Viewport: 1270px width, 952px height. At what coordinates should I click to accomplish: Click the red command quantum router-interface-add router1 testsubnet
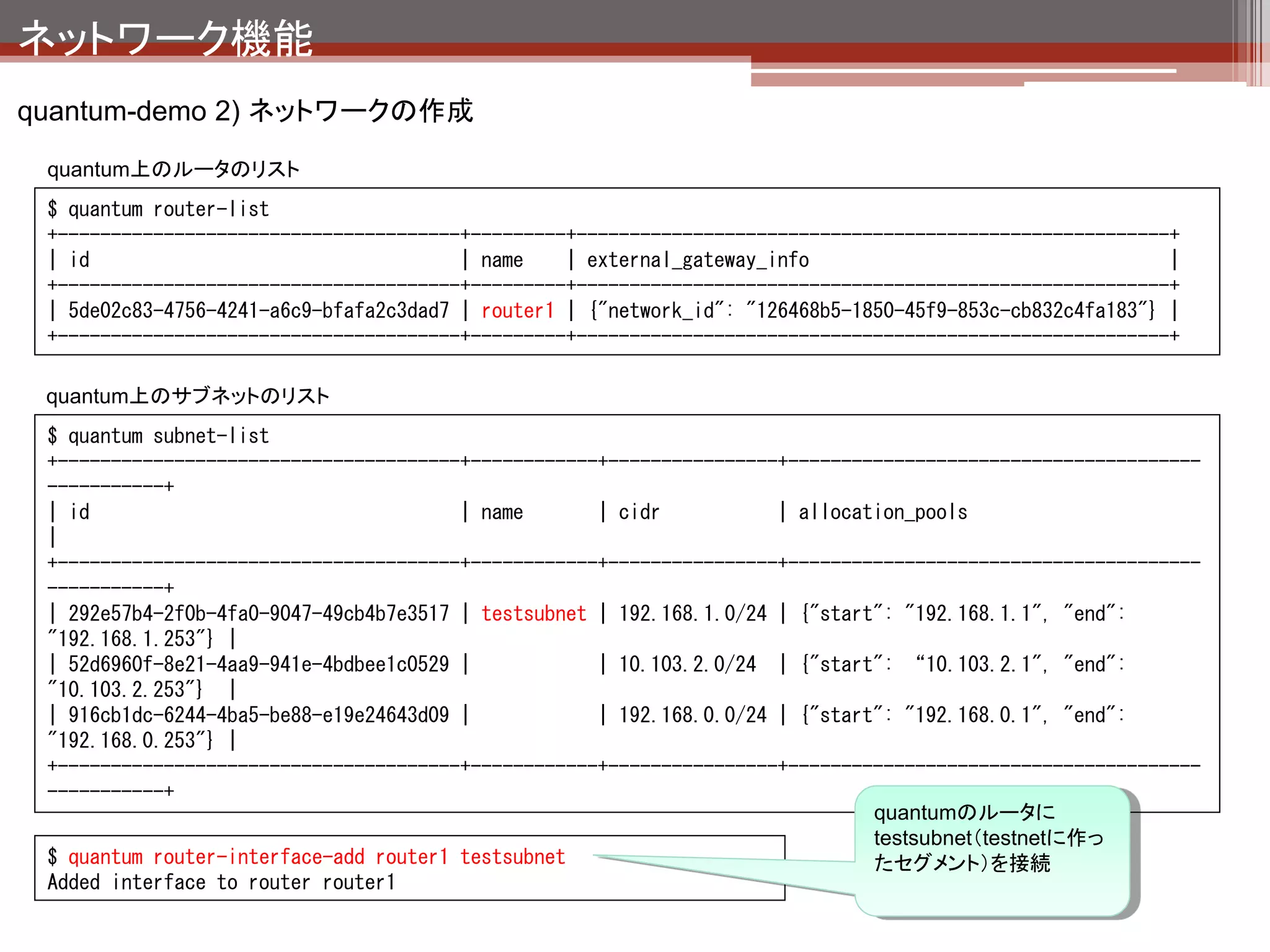pos(317,857)
